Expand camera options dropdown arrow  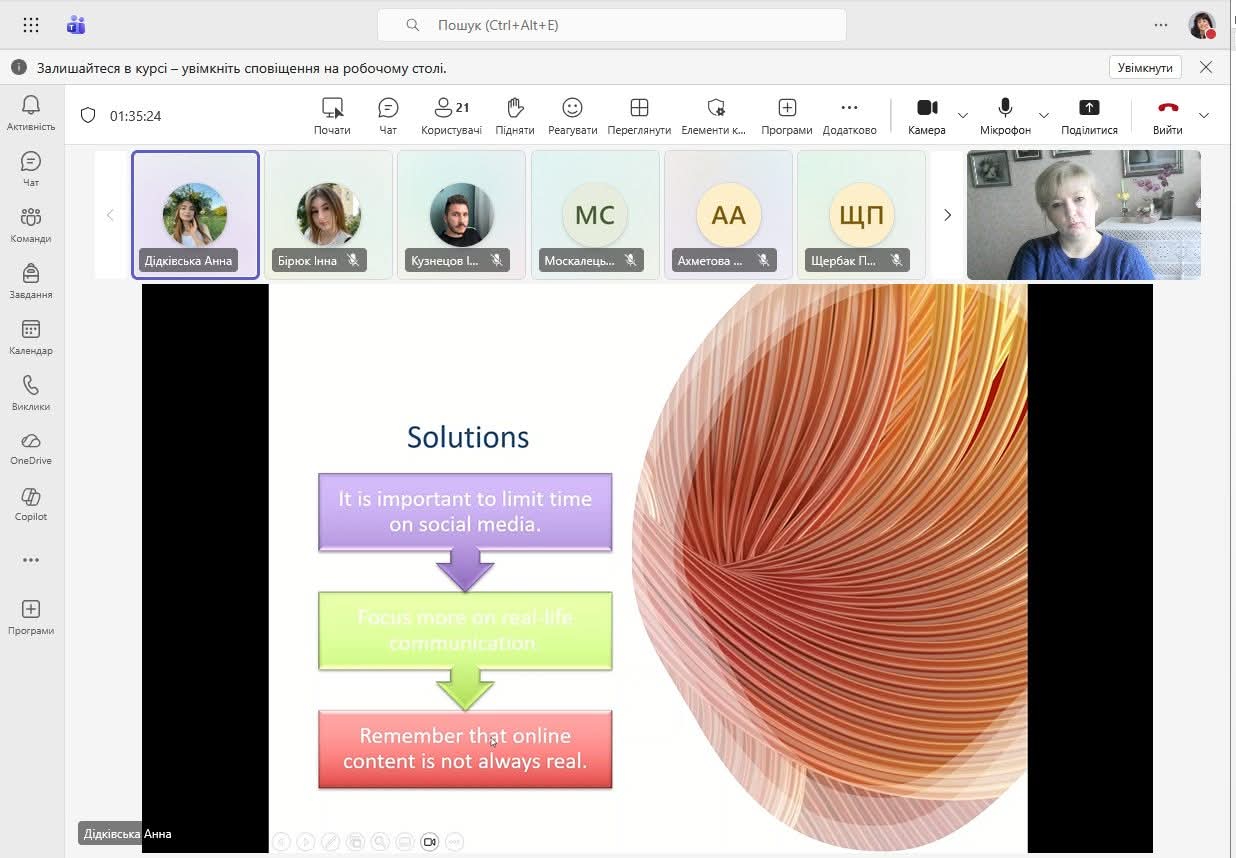963,116
